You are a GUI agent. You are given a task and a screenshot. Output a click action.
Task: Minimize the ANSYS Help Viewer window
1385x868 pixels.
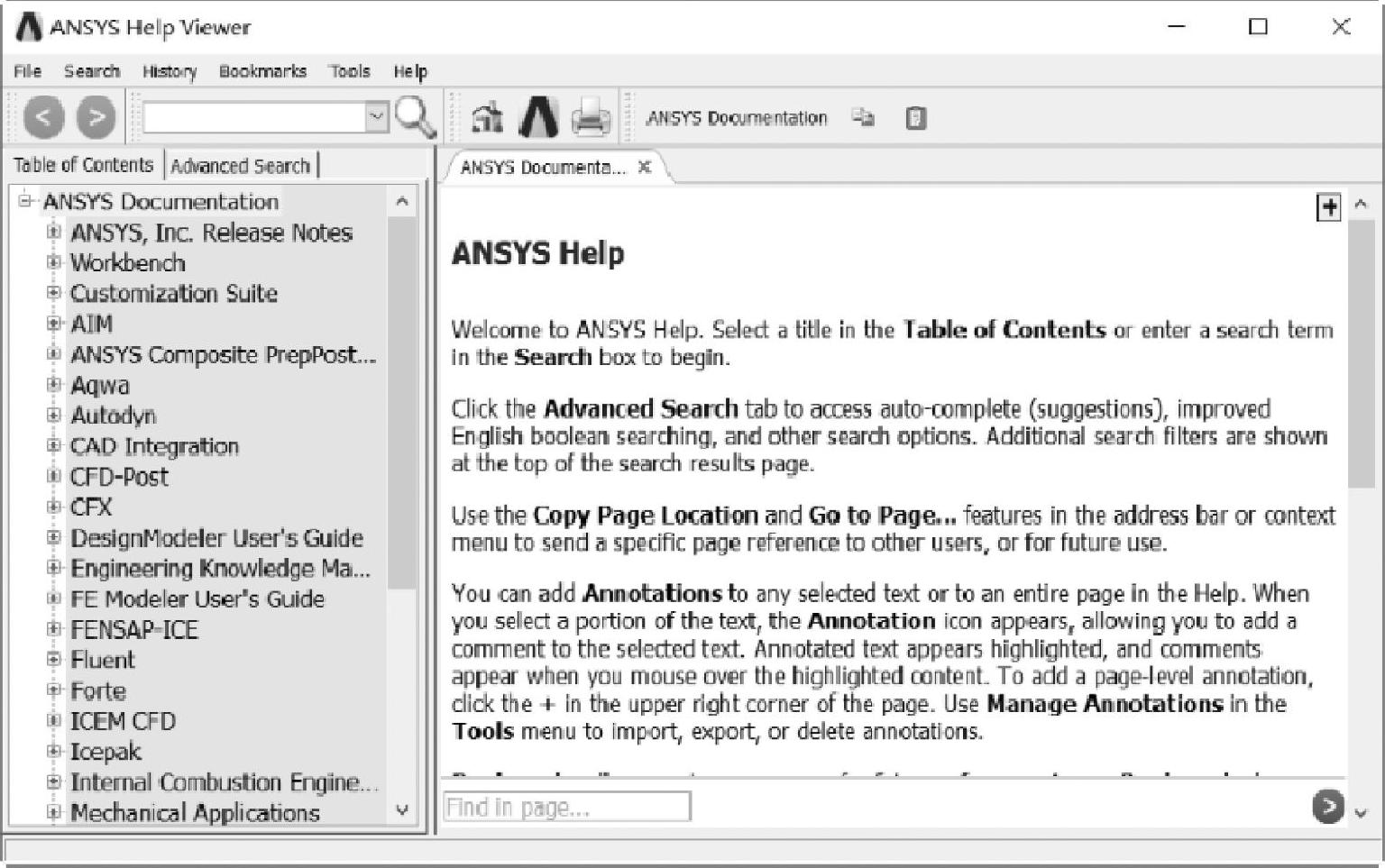click(1176, 27)
